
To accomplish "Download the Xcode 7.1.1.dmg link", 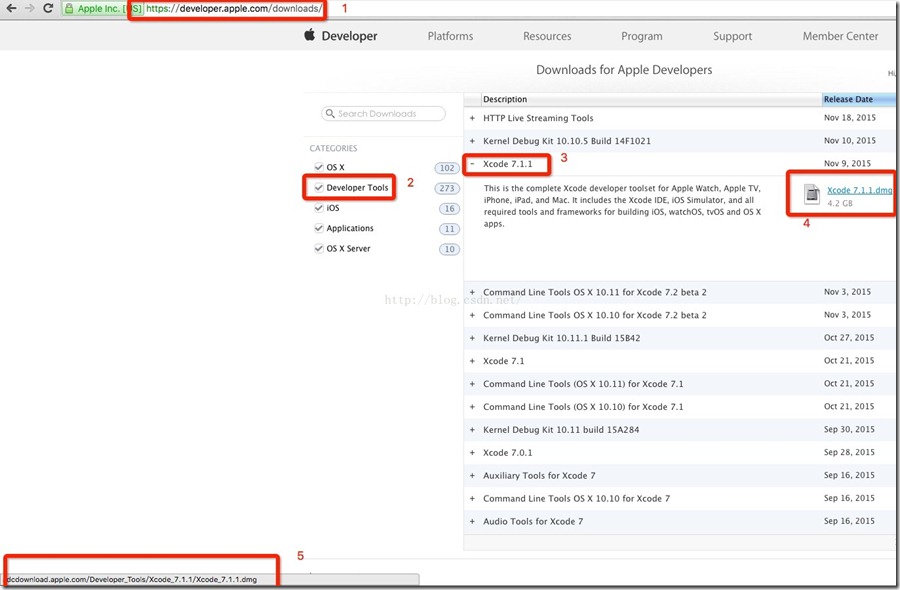I will [859, 190].
